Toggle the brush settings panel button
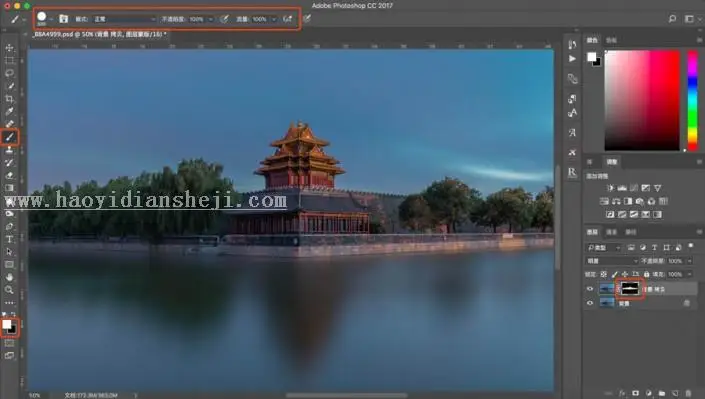705x399 pixels. [x=63, y=19]
